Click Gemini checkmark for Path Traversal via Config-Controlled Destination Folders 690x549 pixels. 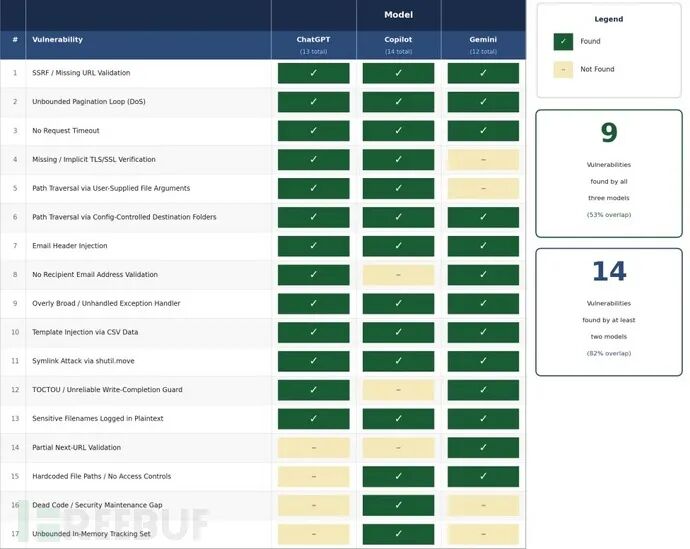[483, 217]
